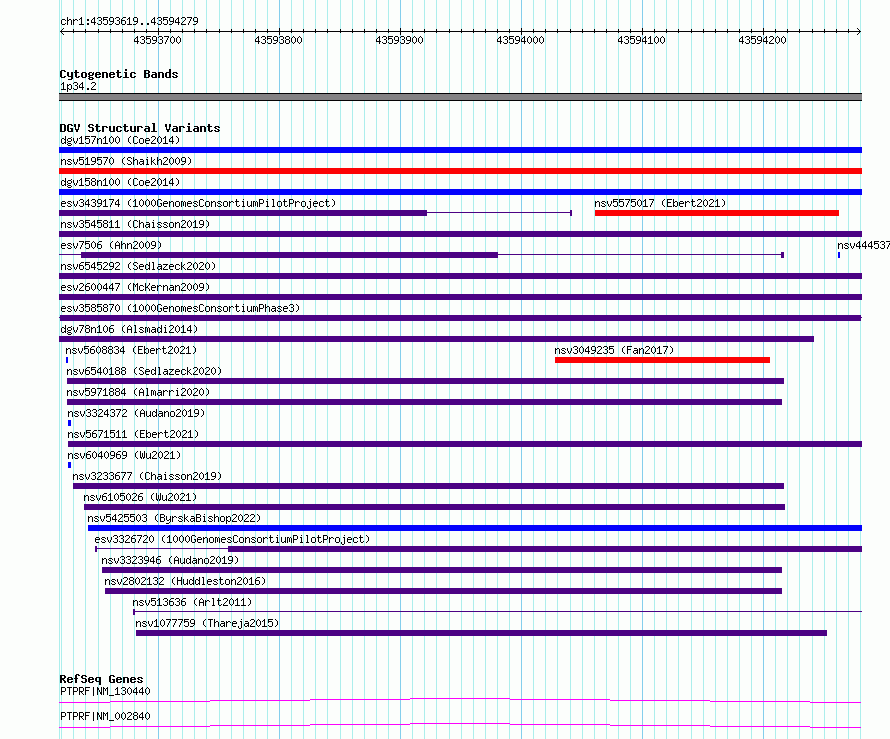The image size is (890, 739).
Task: Open the PTPRF|NM_002840 RefSeq gene label
Action: coord(105,716)
